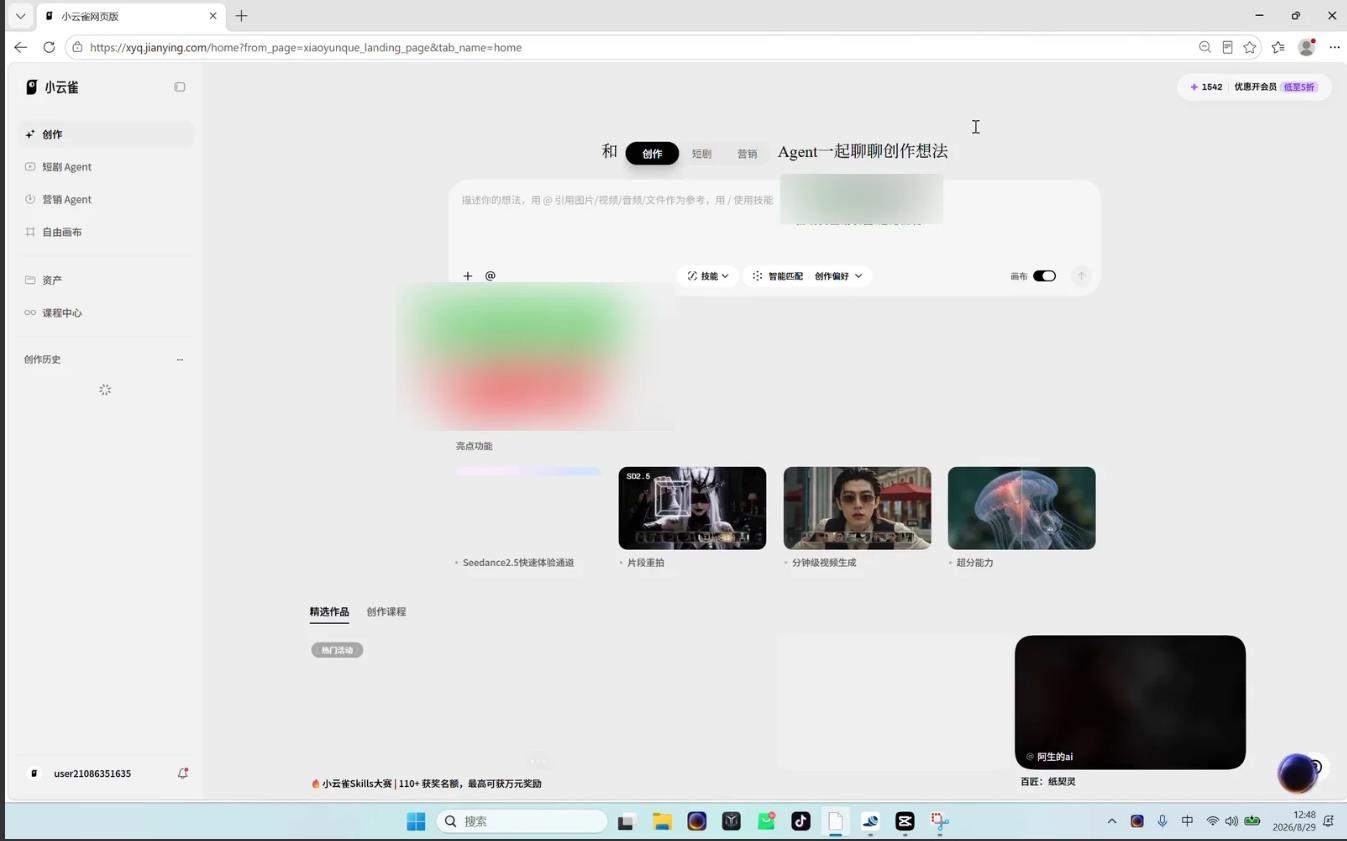Click the floating dark orb assistant icon
Viewport: 1347px width, 841px height.
[1297, 773]
